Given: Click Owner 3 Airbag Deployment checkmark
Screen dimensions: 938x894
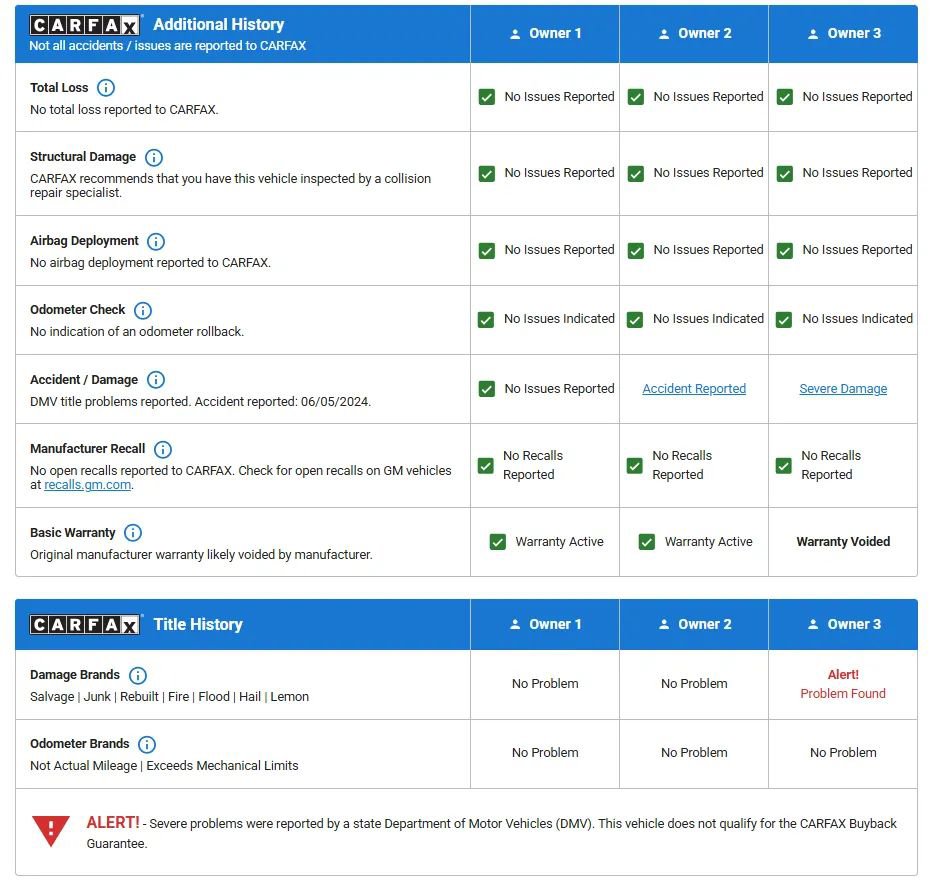Looking at the screenshot, I should pos(785,250).
